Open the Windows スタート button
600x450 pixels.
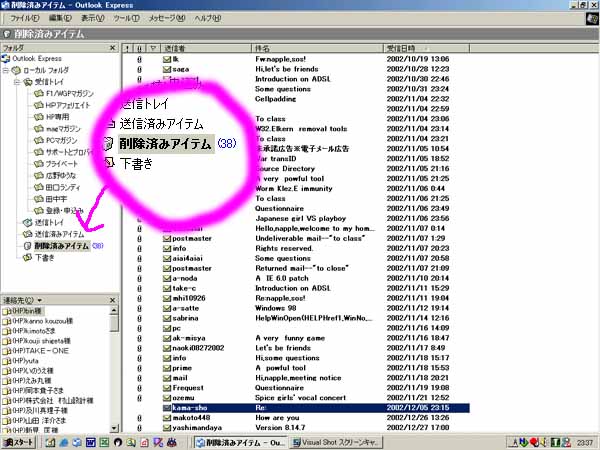[x=18, y=443]
